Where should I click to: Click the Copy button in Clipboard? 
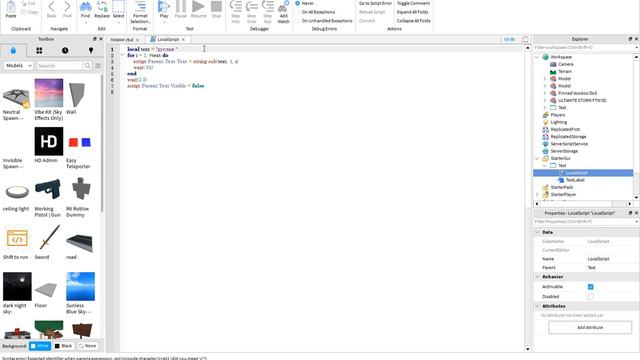(x=29, y=12)
